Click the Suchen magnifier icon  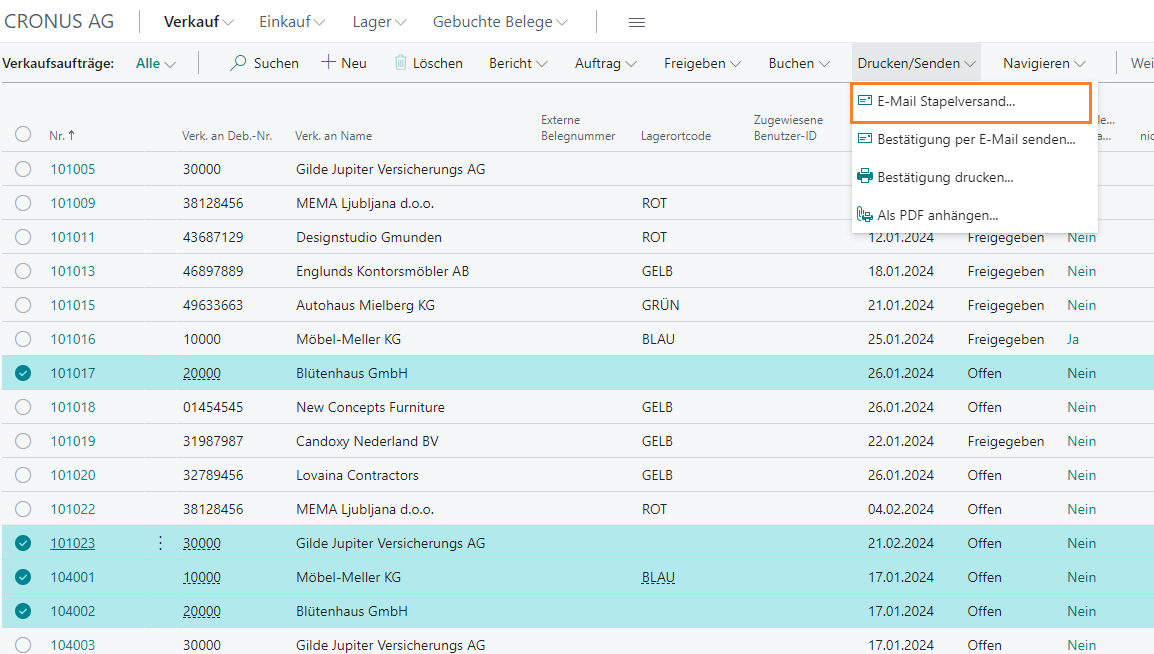coord(238,63)
